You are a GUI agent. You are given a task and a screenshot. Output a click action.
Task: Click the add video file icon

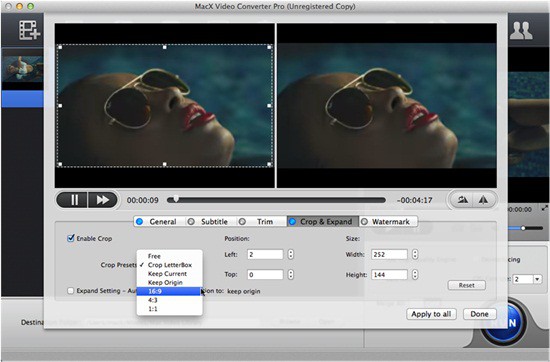click(29, 30)
